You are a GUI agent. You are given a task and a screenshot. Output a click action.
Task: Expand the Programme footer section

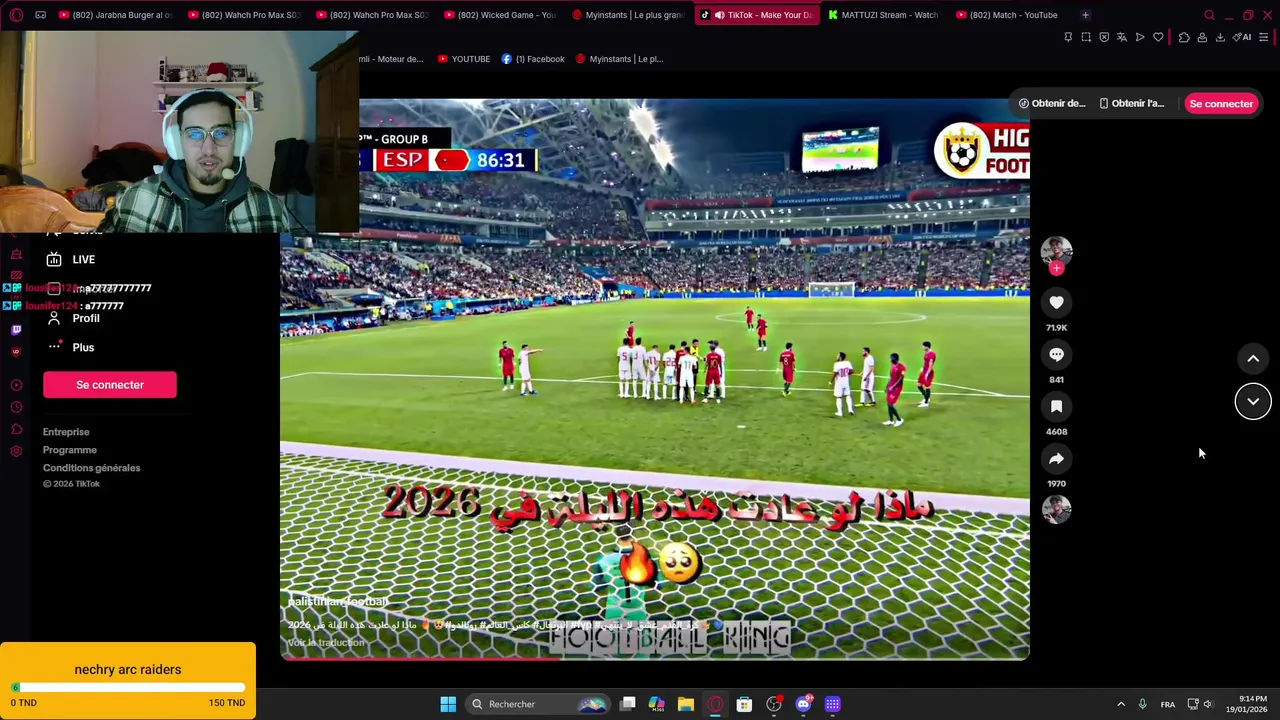[69, 450]
